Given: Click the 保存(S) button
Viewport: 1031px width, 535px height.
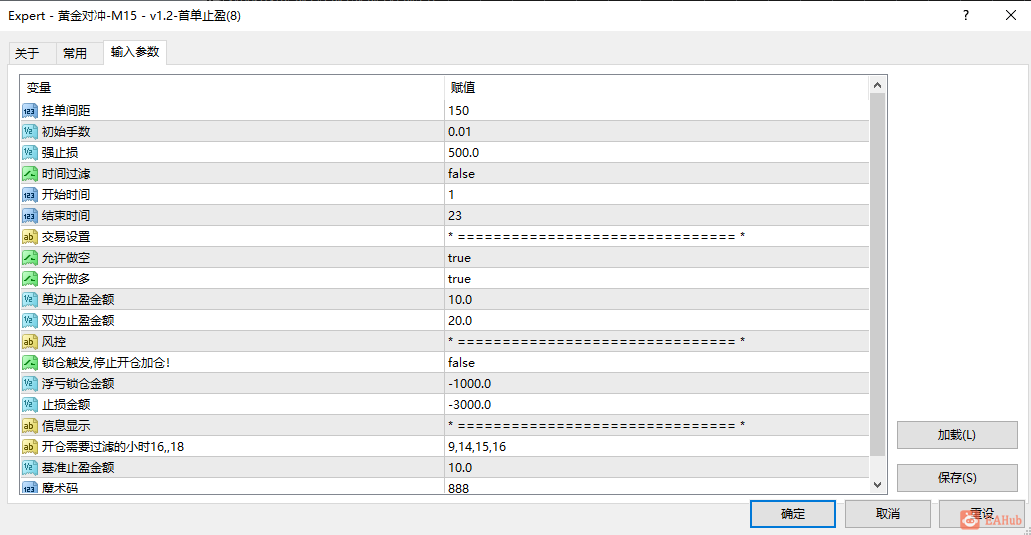Looking at the screenshot, I should 957,478.
